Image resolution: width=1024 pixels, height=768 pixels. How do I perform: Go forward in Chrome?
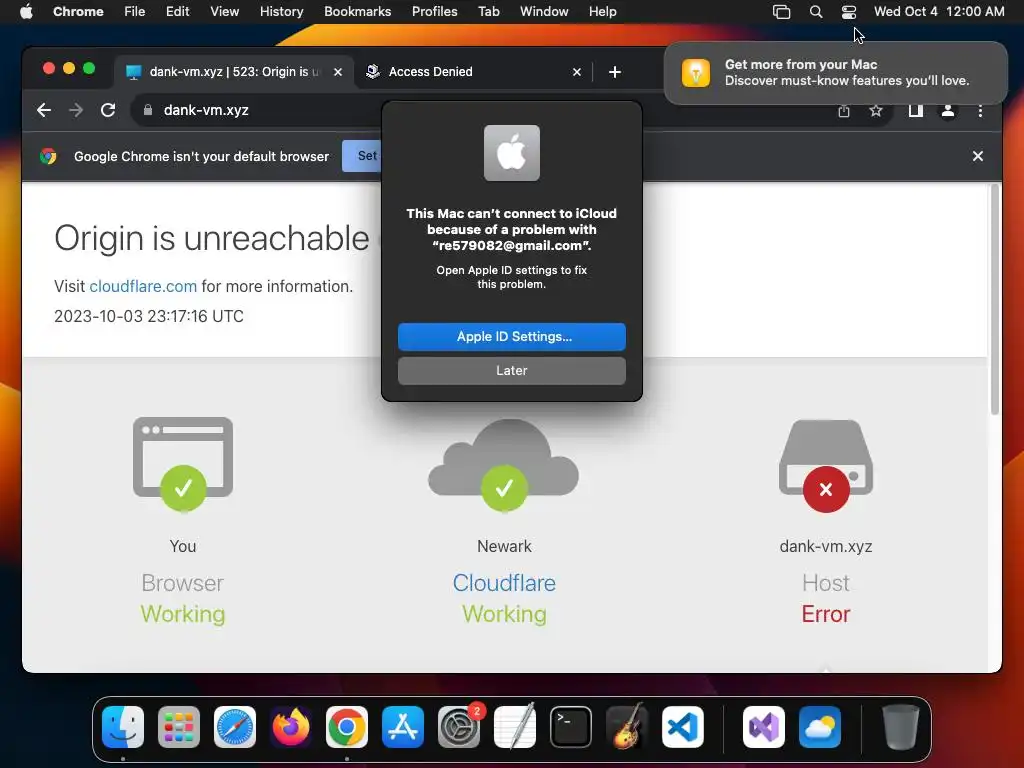(76, 110)
